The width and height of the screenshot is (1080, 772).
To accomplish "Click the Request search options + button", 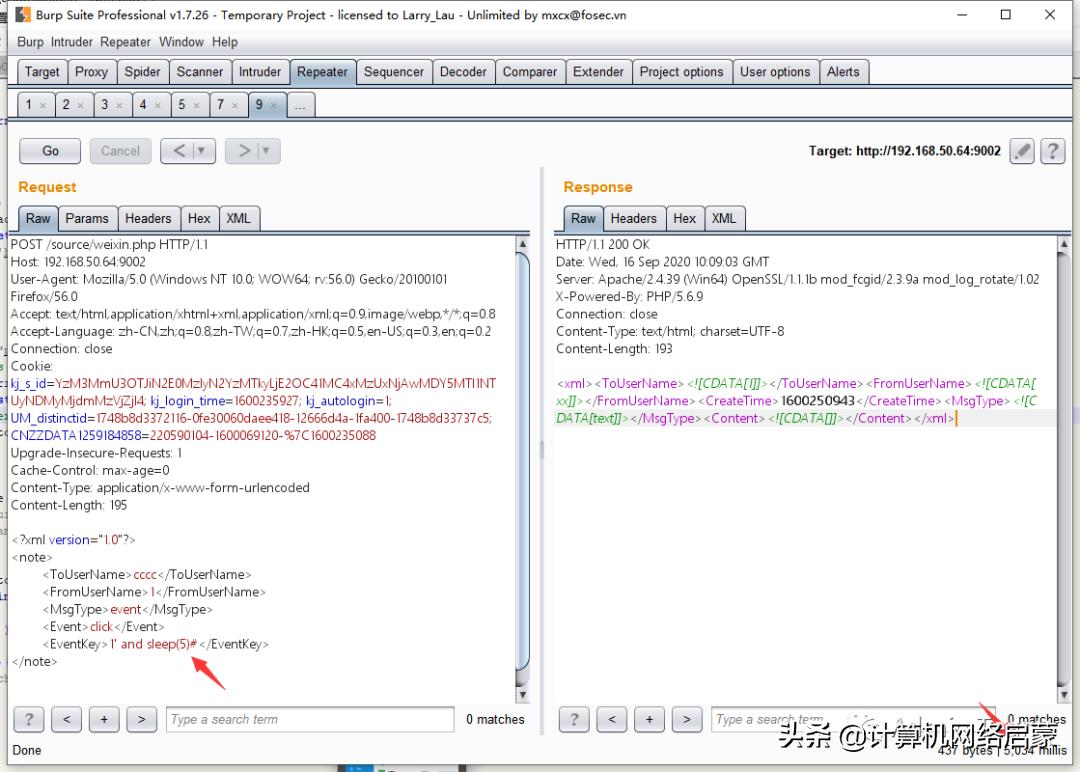I will 104,720.
